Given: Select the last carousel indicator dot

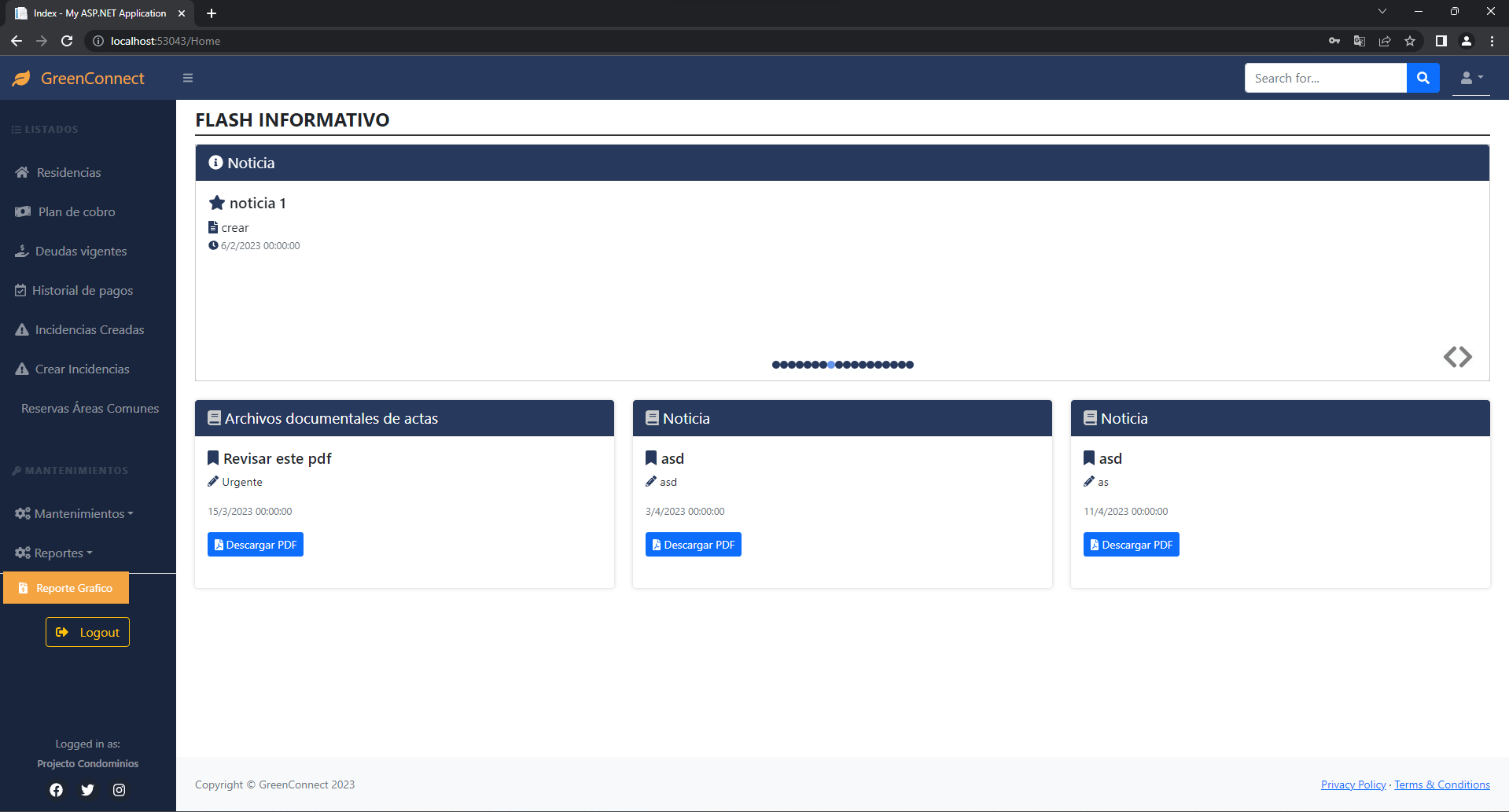Looking at the screenshot, I should (x=910, y=365).
